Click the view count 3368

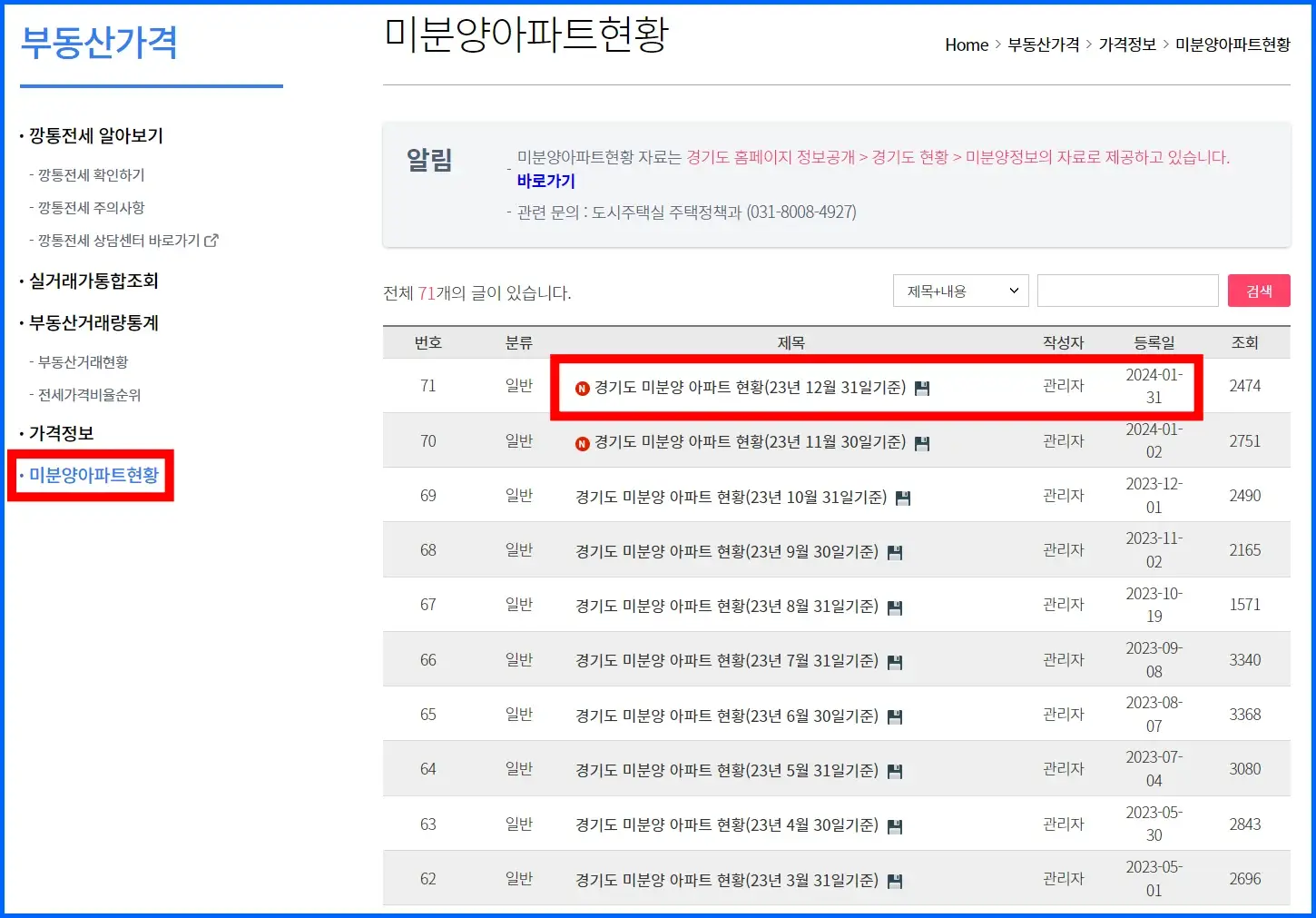(1245, 715)
